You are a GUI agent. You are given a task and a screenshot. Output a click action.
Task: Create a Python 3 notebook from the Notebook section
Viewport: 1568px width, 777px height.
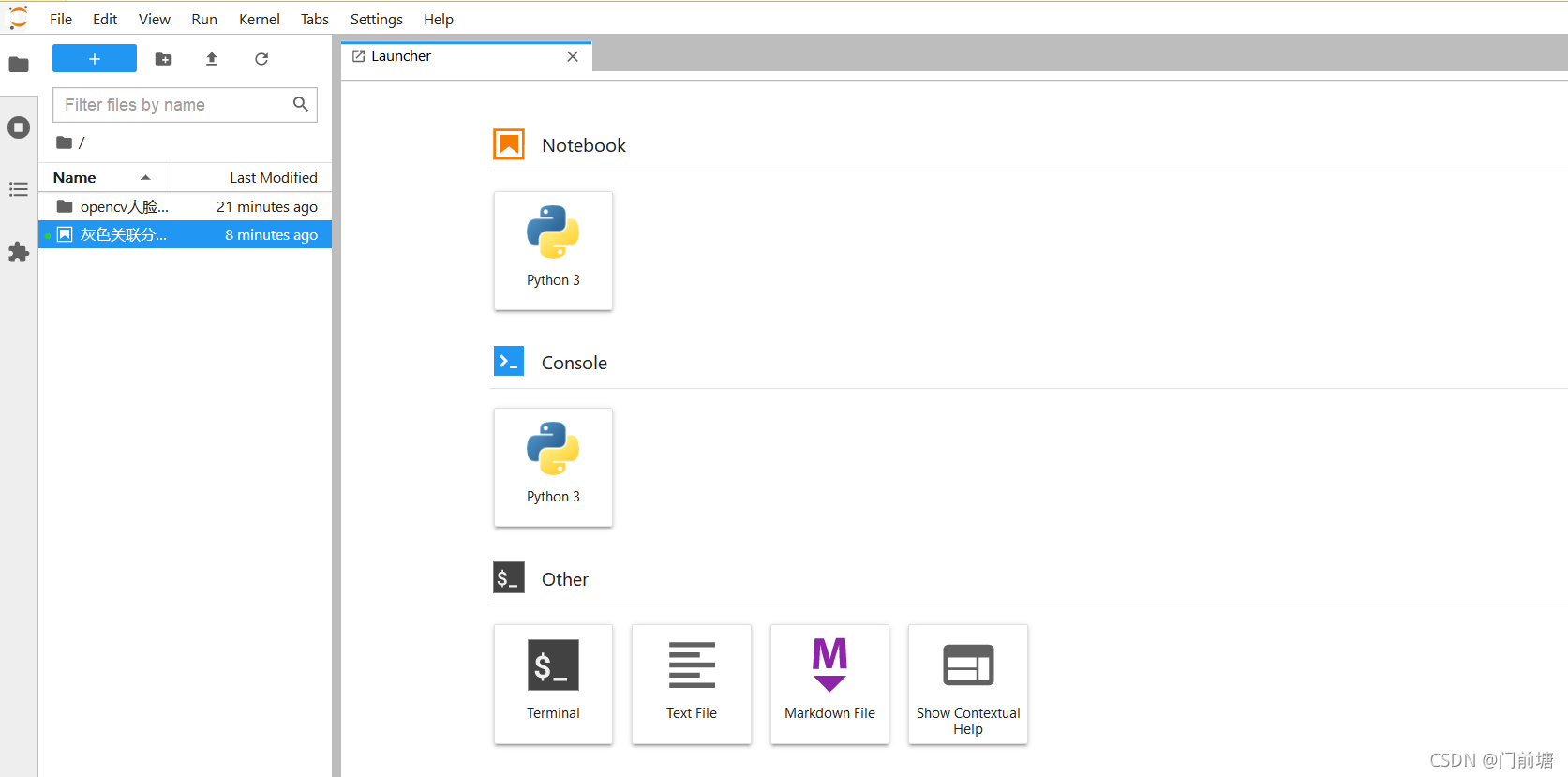[x=553, y=251]
